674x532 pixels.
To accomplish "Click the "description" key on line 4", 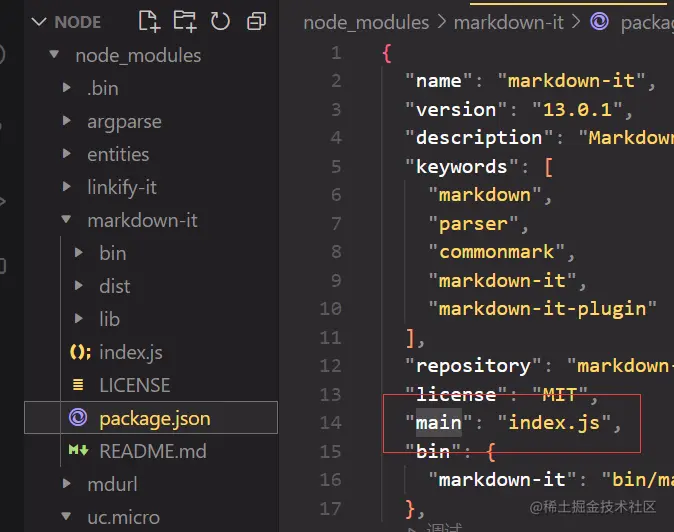I will coord(479,138).
